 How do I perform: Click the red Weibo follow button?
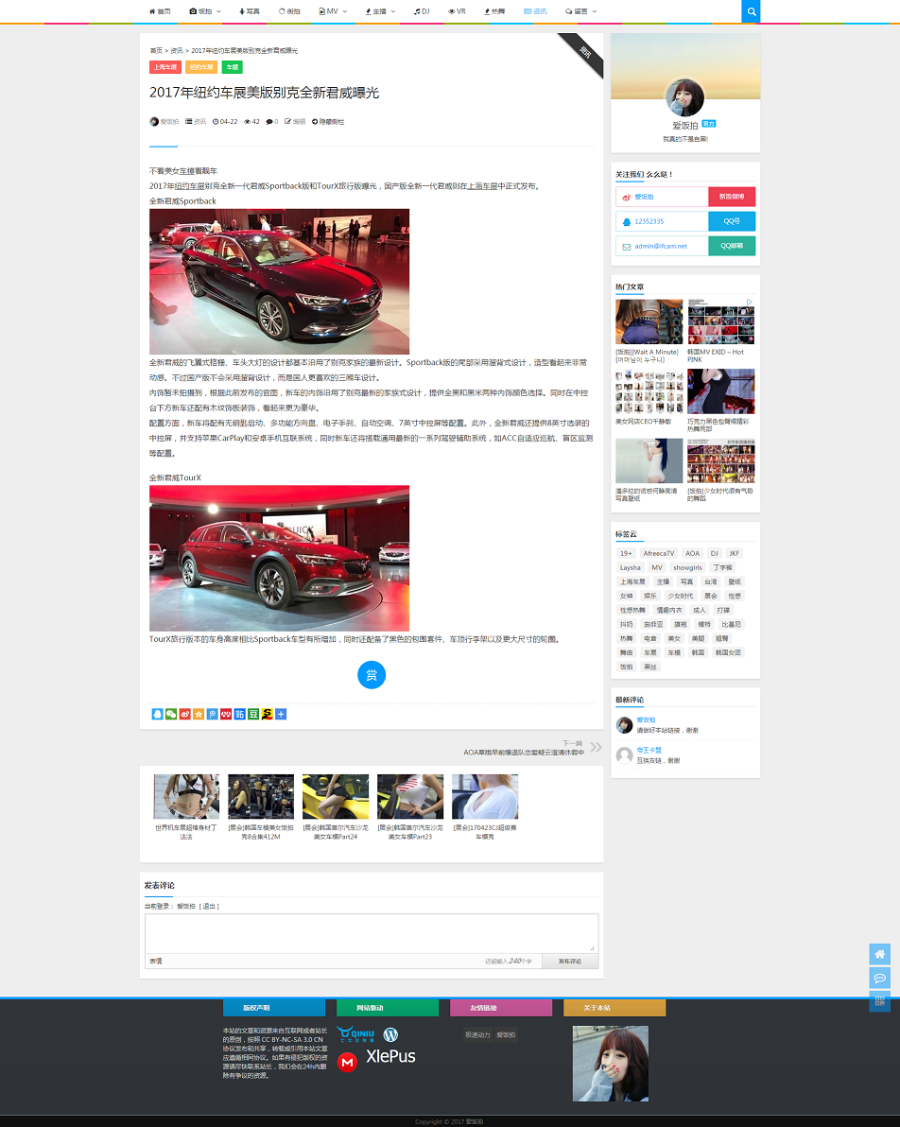(x=732, y=196)
